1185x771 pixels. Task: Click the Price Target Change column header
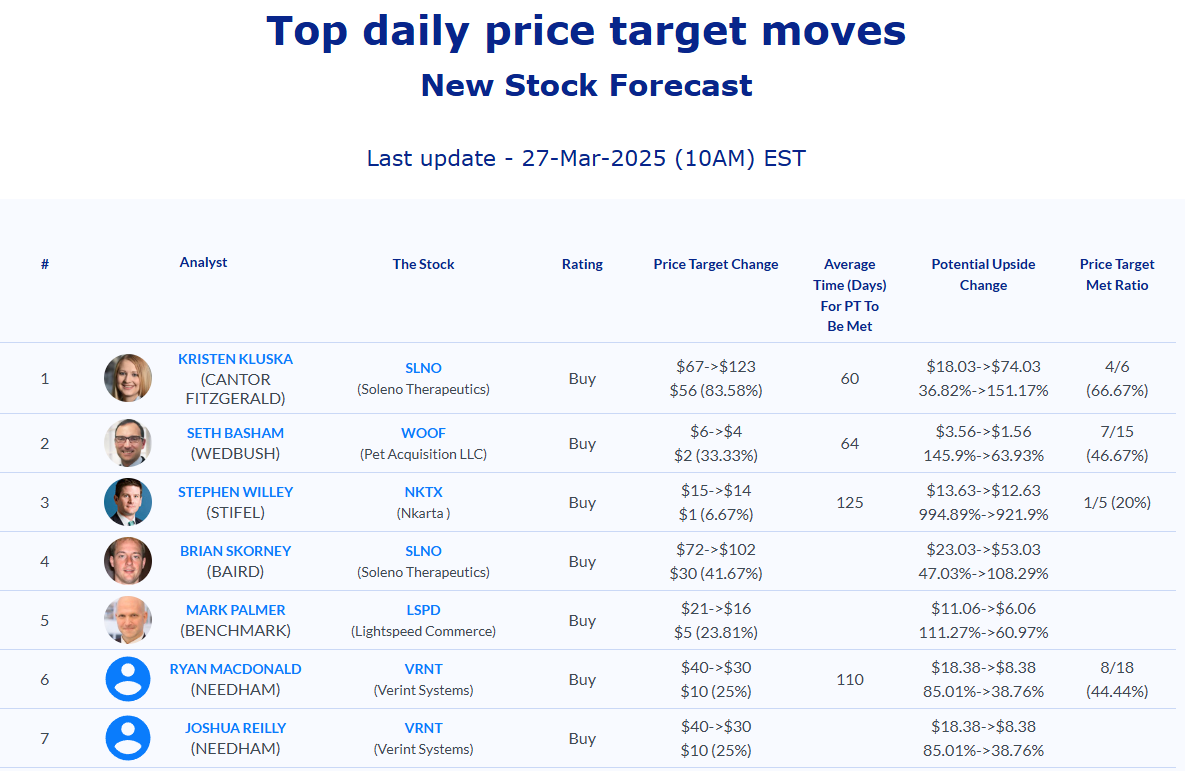(x=716, y=265)
